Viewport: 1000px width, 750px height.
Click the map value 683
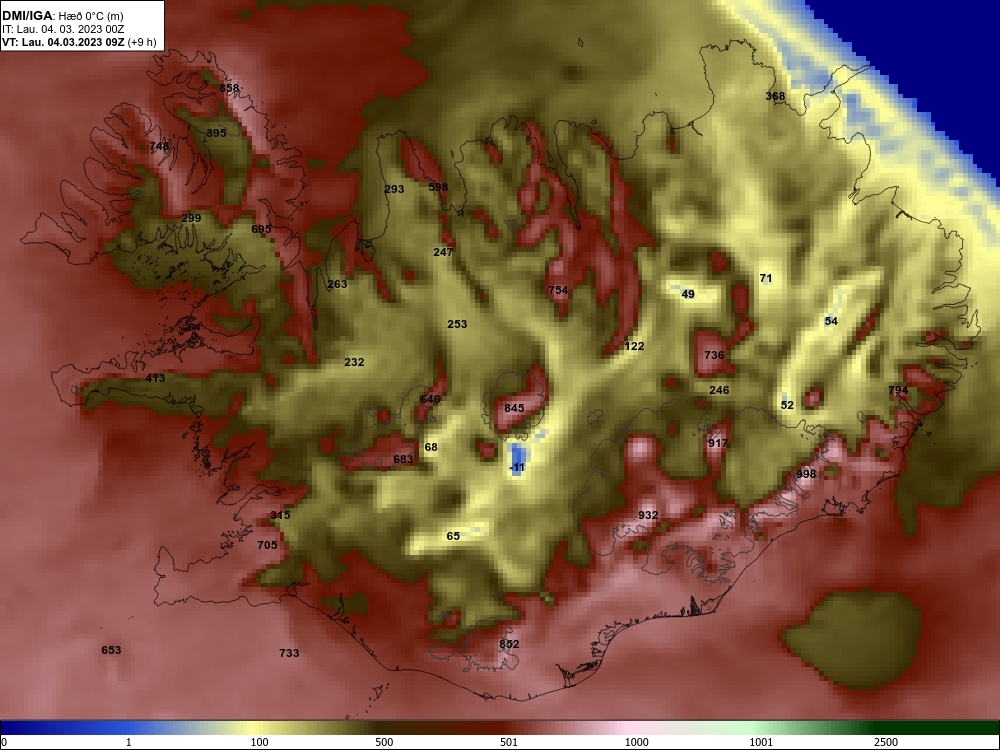point(403,459)
